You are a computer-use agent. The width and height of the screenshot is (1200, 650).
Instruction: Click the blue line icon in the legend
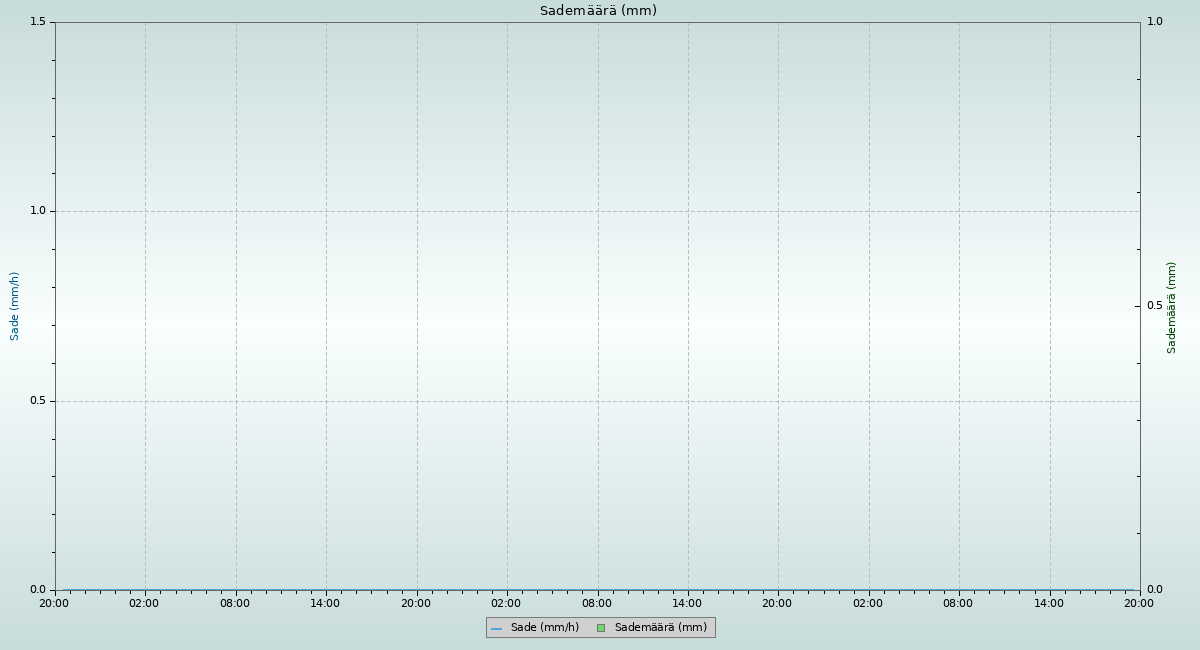[496, 628]
